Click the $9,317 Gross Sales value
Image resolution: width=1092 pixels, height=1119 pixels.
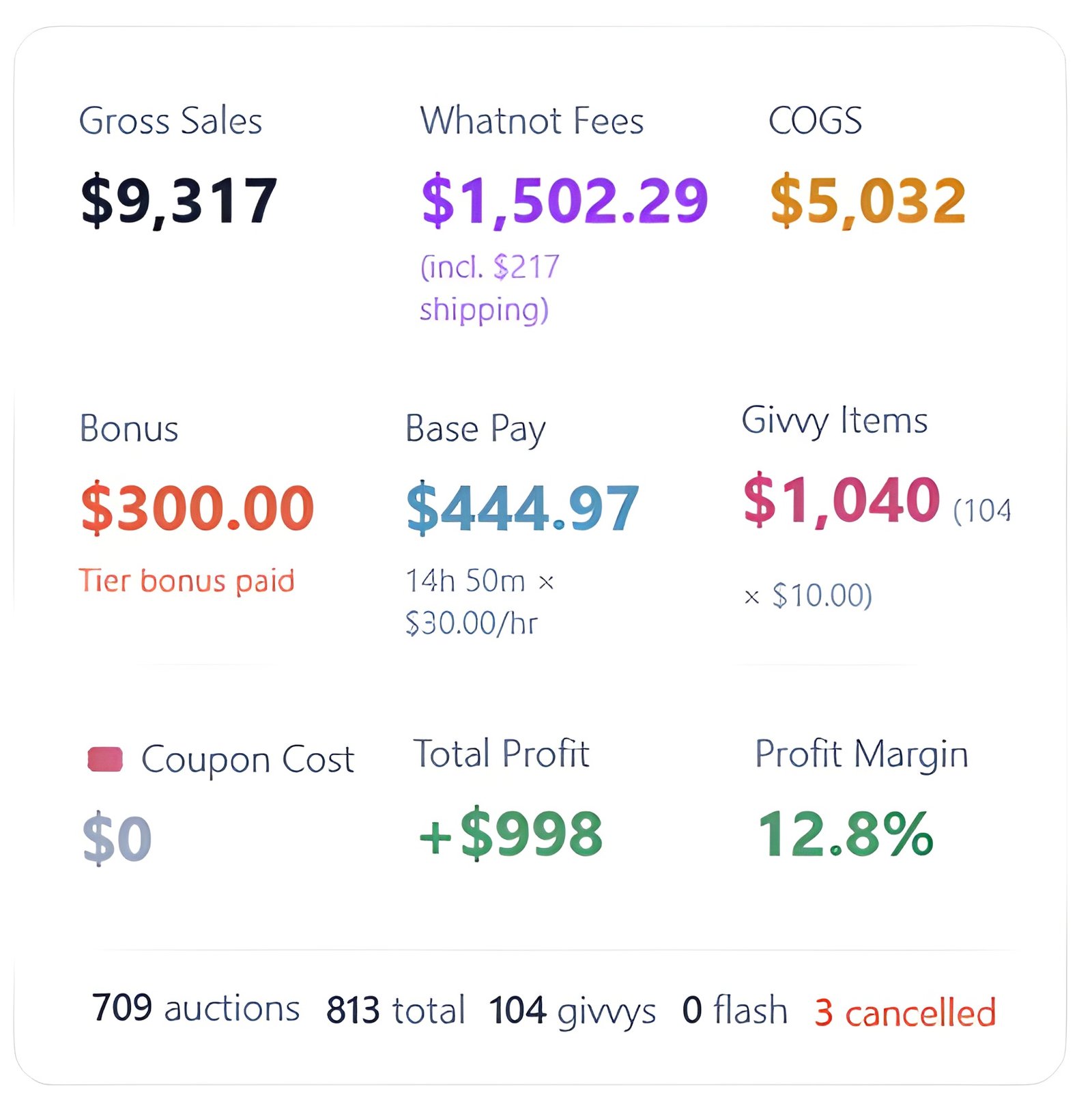tap(179, 200)
